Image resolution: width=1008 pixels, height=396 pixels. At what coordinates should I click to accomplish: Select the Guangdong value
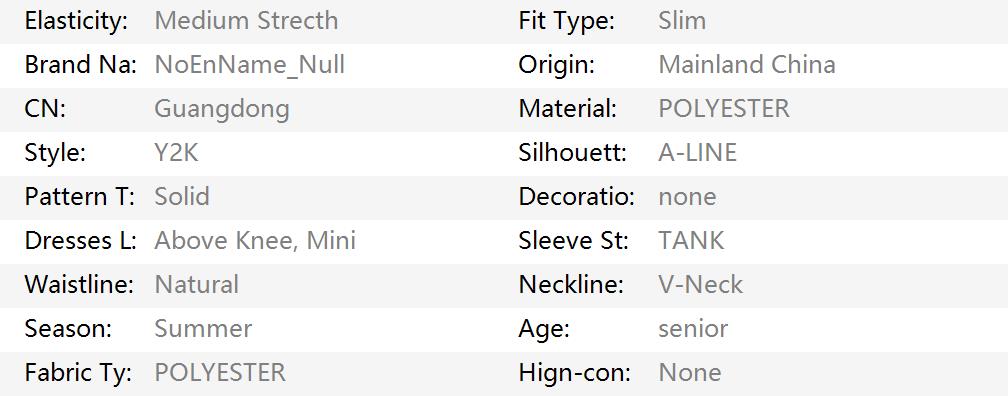pyautogui.click(x=222, y=109)
